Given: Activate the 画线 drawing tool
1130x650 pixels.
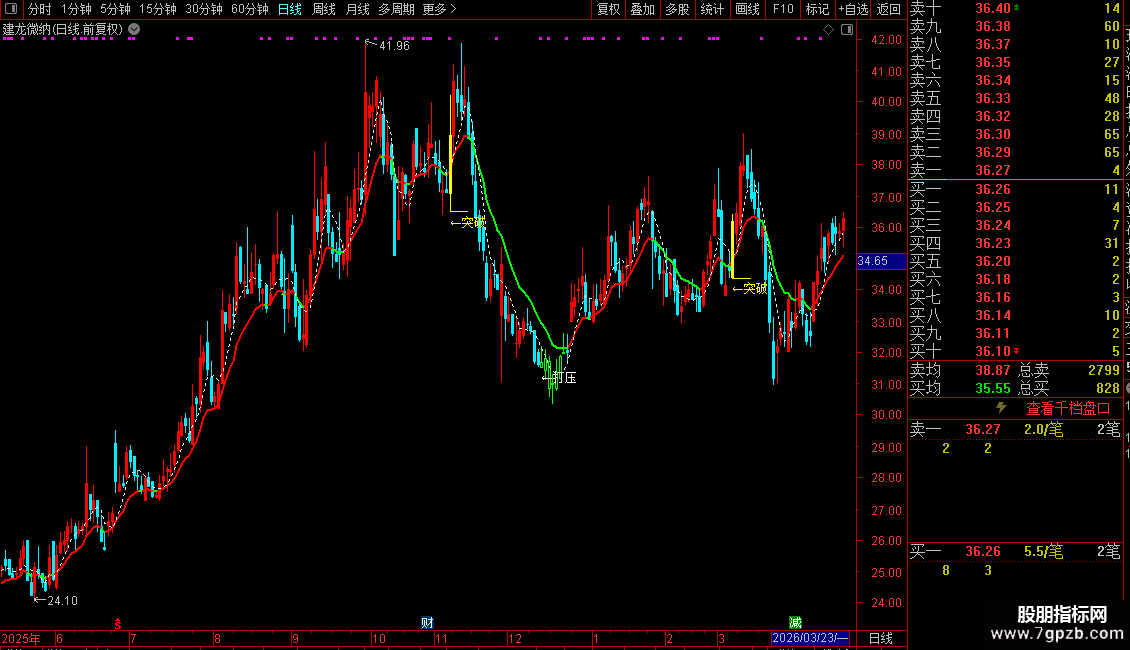Looking at the screenshot, I should (747, 9).
